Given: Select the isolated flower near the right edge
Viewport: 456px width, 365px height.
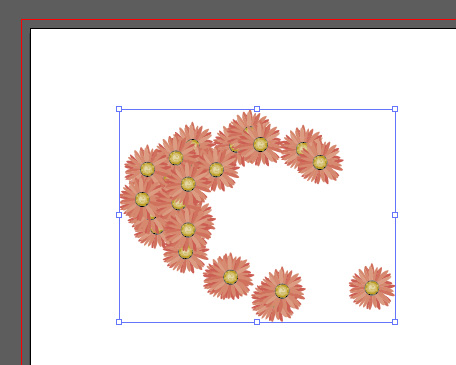Looking at the screenshot, I should 372,287.
